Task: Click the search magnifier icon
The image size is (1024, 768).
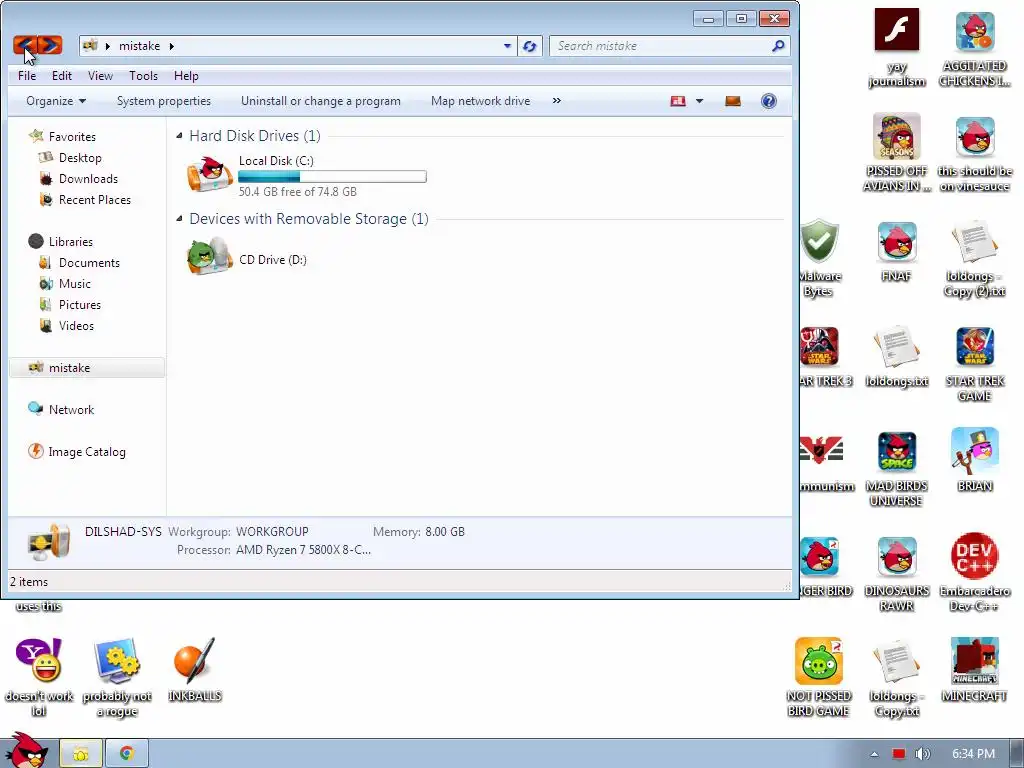Action: point(778,46)
